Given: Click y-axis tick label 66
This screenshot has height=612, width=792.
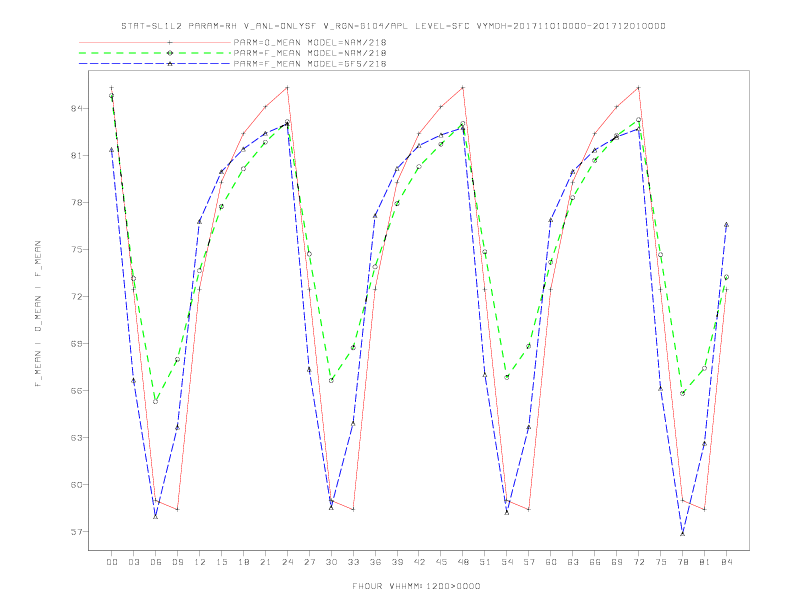Looking at the screenshot, I should (x=76, y=390).
